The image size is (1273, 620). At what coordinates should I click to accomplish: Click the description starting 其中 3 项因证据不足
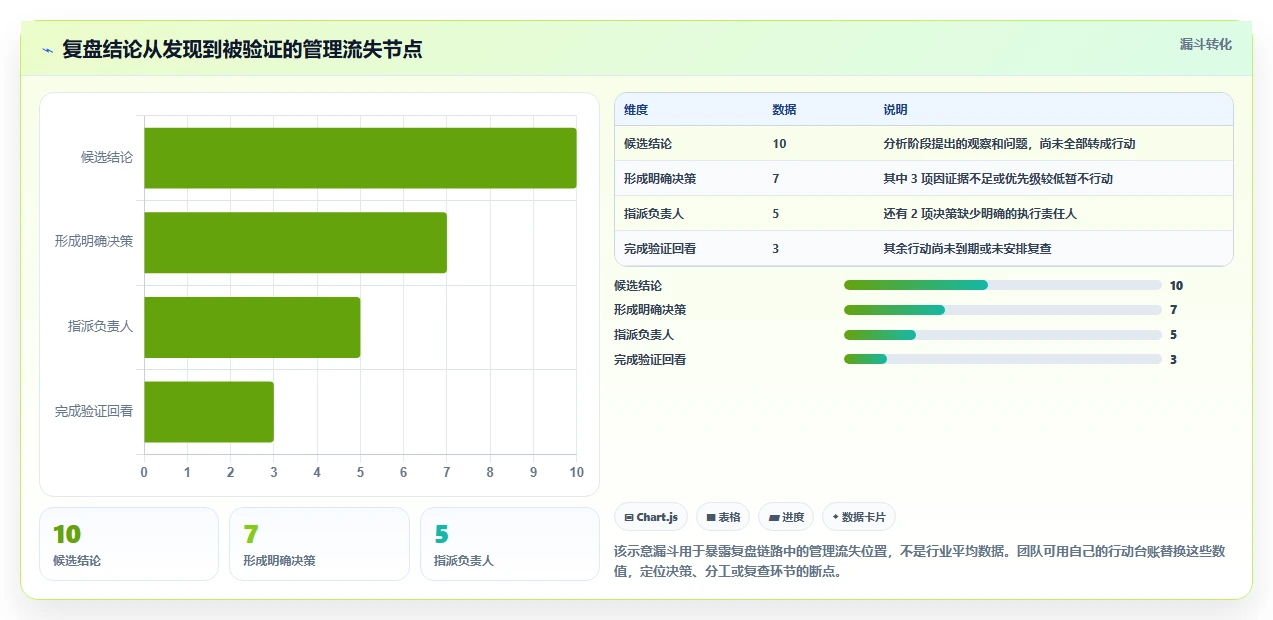click(x=998, y=179)
